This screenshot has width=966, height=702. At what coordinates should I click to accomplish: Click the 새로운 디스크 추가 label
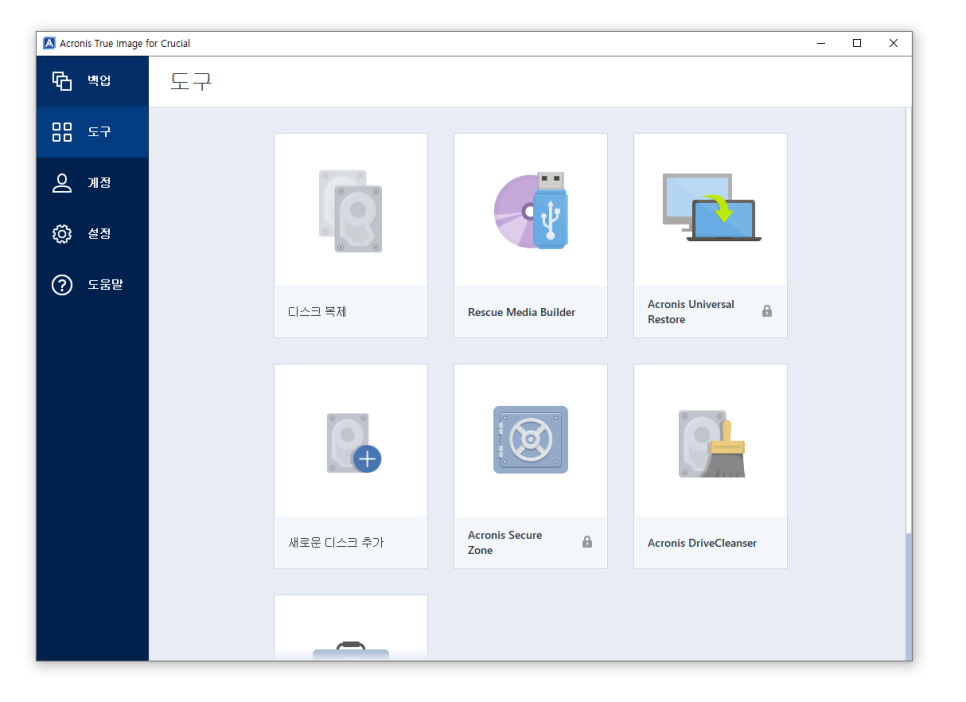point(336,542)
